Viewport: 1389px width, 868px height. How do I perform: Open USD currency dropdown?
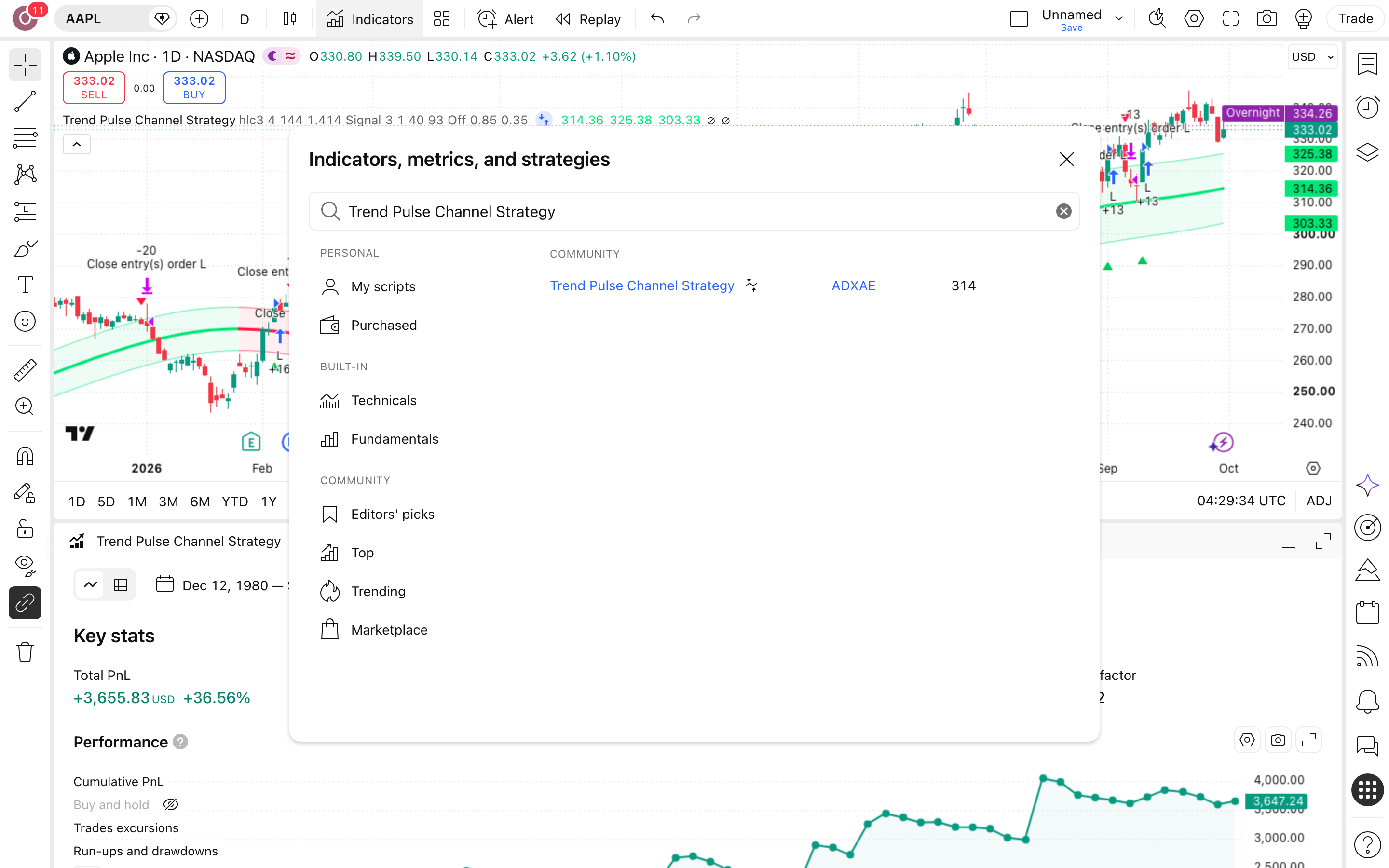tap(1312, 57)
